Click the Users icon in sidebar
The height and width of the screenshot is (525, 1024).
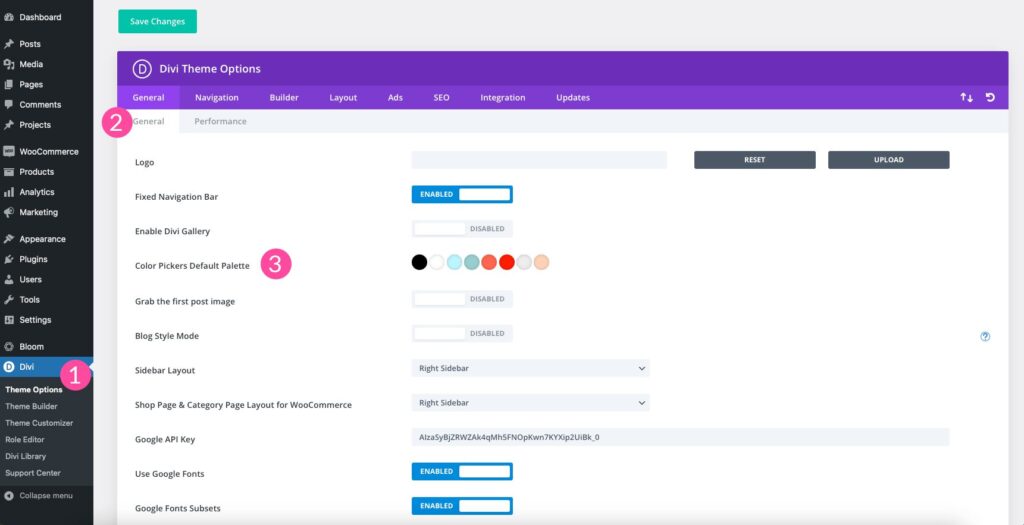8,279
